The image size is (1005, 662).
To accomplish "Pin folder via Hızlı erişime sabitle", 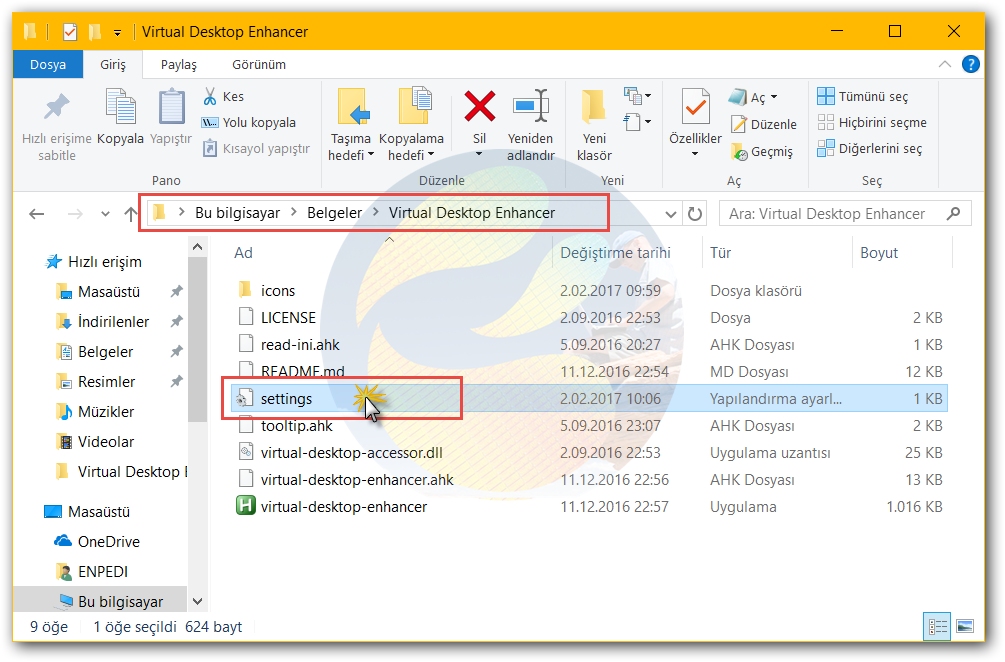I will click(56, 126).
